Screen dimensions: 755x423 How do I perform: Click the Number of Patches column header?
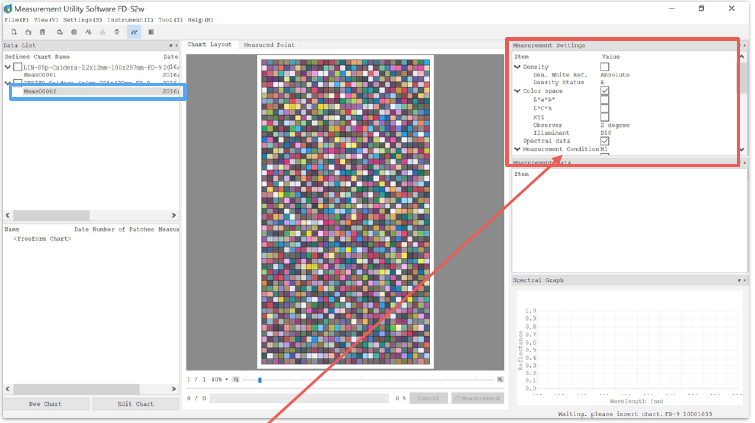pos(123,229)
